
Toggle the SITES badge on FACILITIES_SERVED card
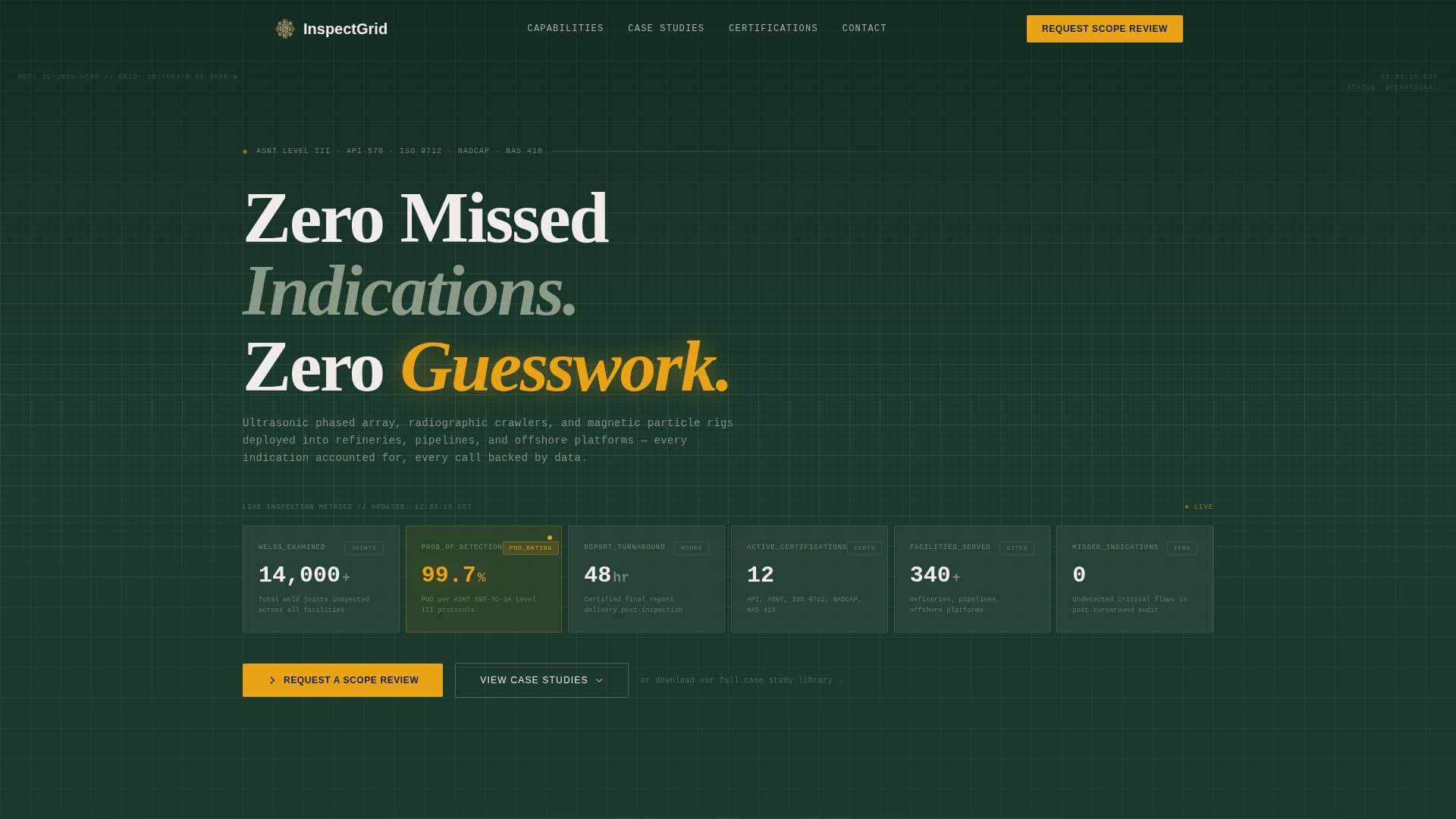pyautogui.click(x=1017, y=548)
